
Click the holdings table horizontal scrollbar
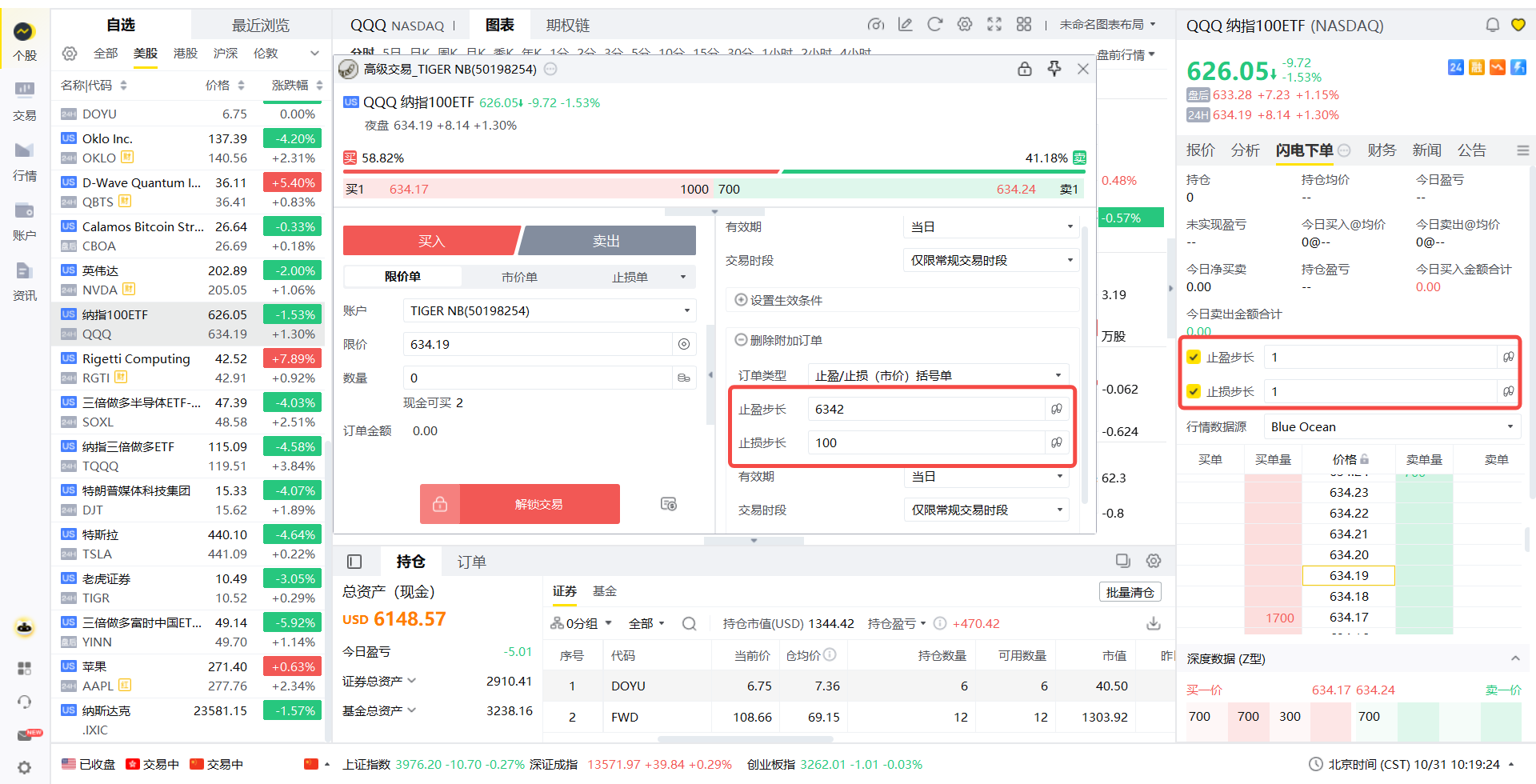coord(745,739)
